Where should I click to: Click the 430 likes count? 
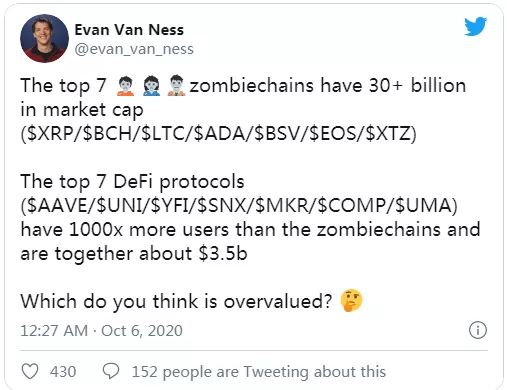(63, 372)
